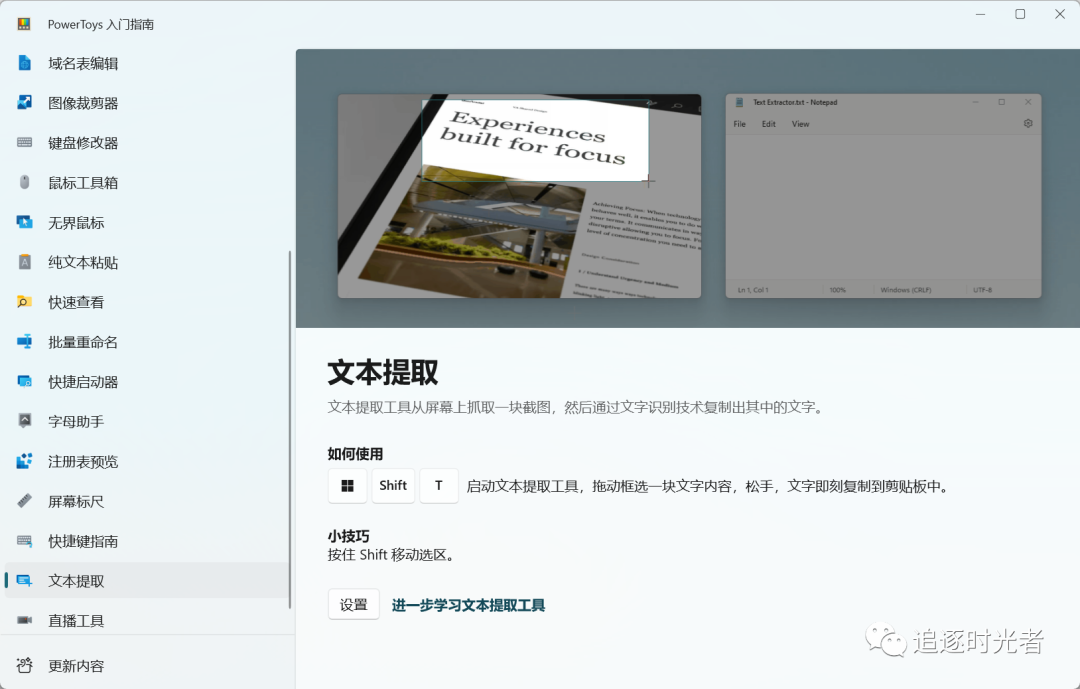Viewport: 1080px width, 689px height.
Task: Select 域名表编辑 at the top of sidebar
Action: pos(22,63)
